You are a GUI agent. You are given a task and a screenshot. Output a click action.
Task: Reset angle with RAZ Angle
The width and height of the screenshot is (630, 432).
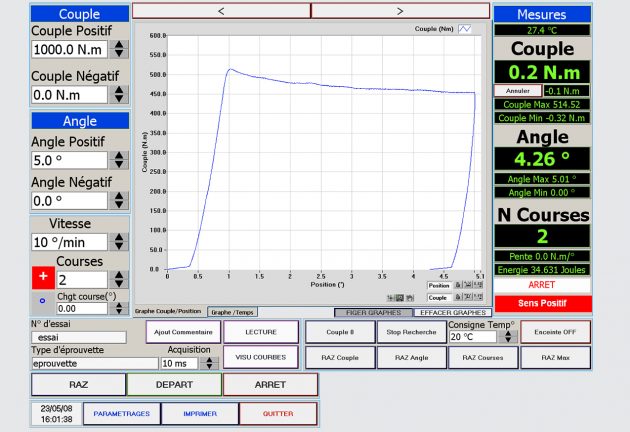[411, 357]
